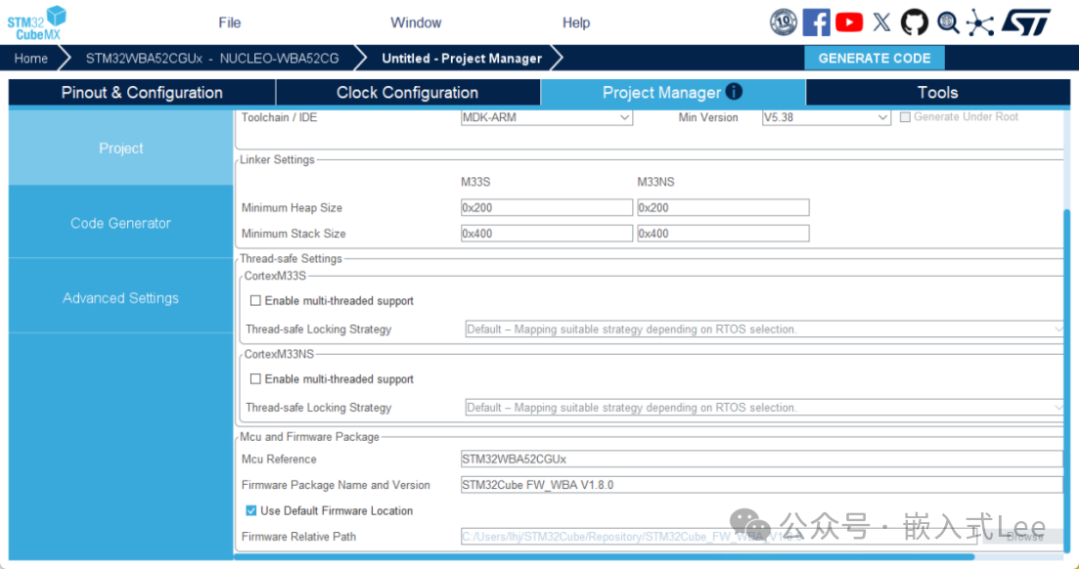1080x569 pixels.
Task: Click the Toolchain / IDE label
Action: click(279, 118)
